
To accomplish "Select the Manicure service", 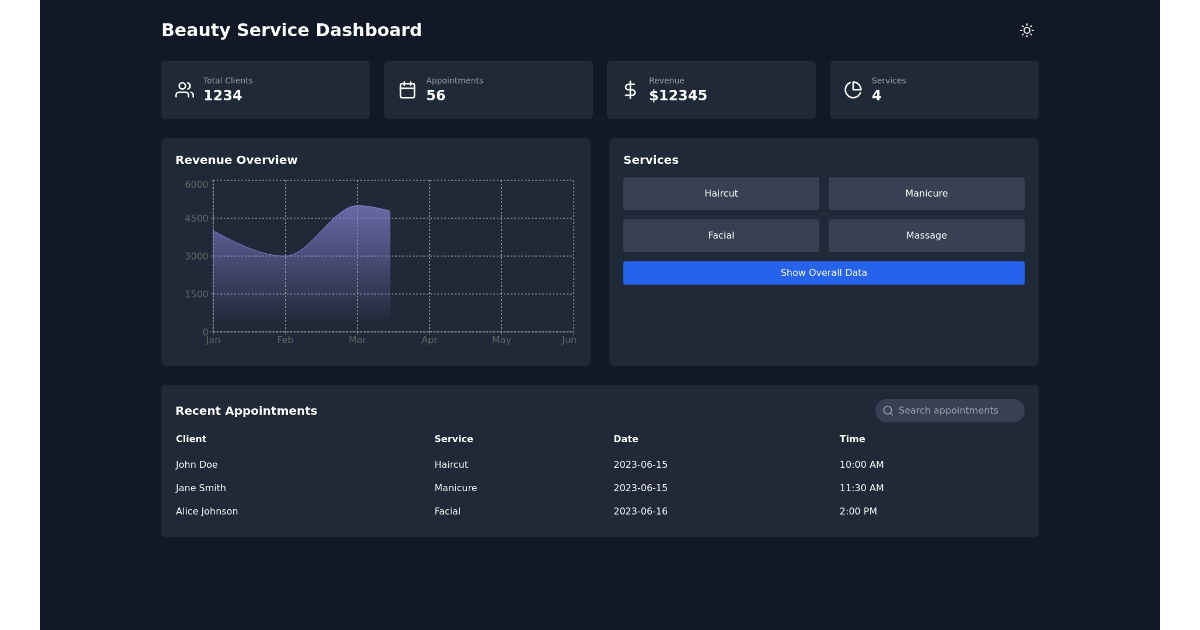I will (x=926, y=193).
